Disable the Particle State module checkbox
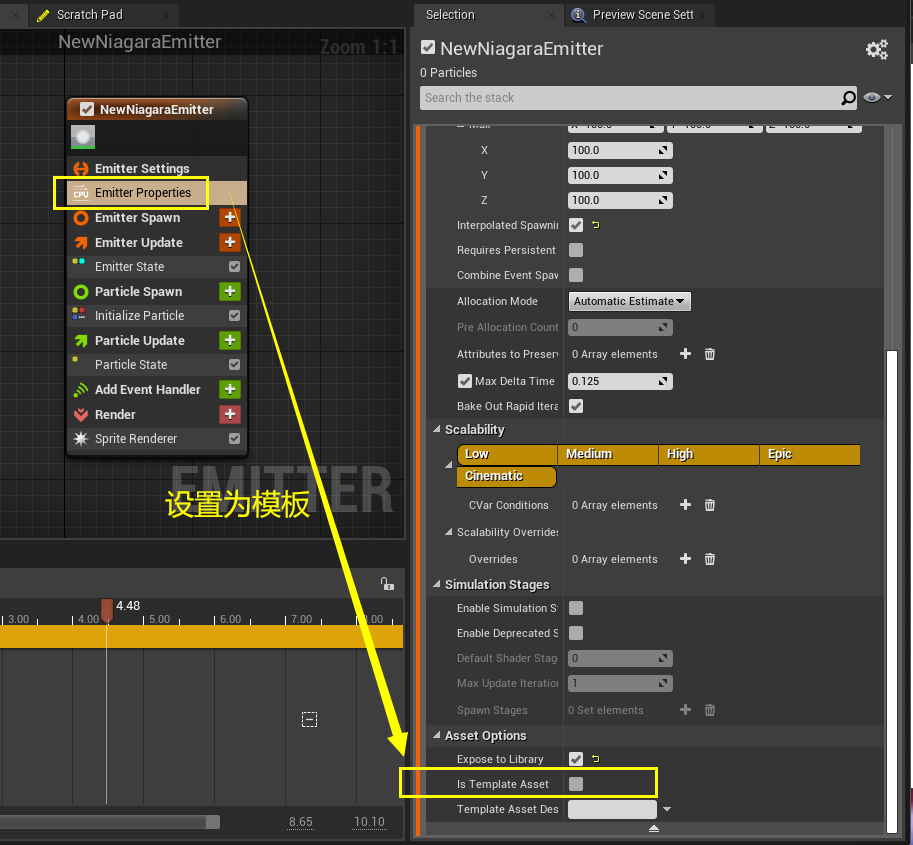Screen dimensions: 913x845 [234, 364]
